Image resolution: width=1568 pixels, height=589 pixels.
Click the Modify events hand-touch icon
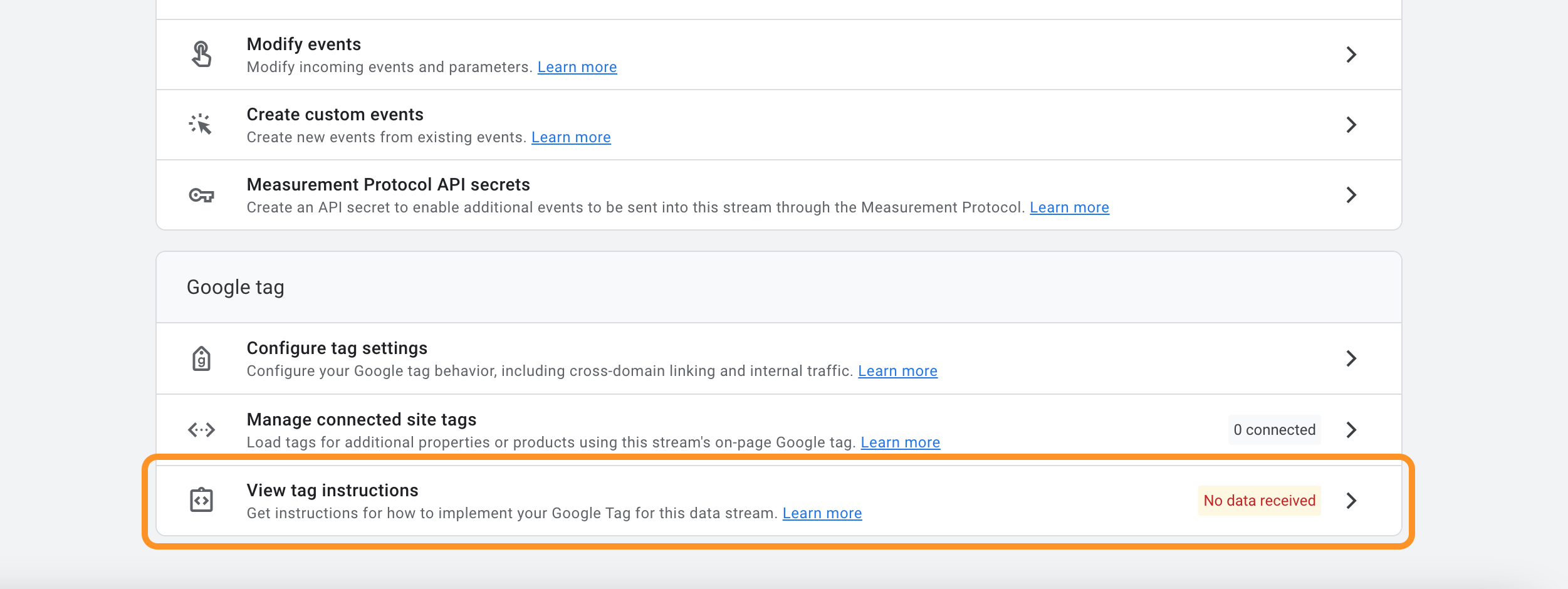(201, 55)
